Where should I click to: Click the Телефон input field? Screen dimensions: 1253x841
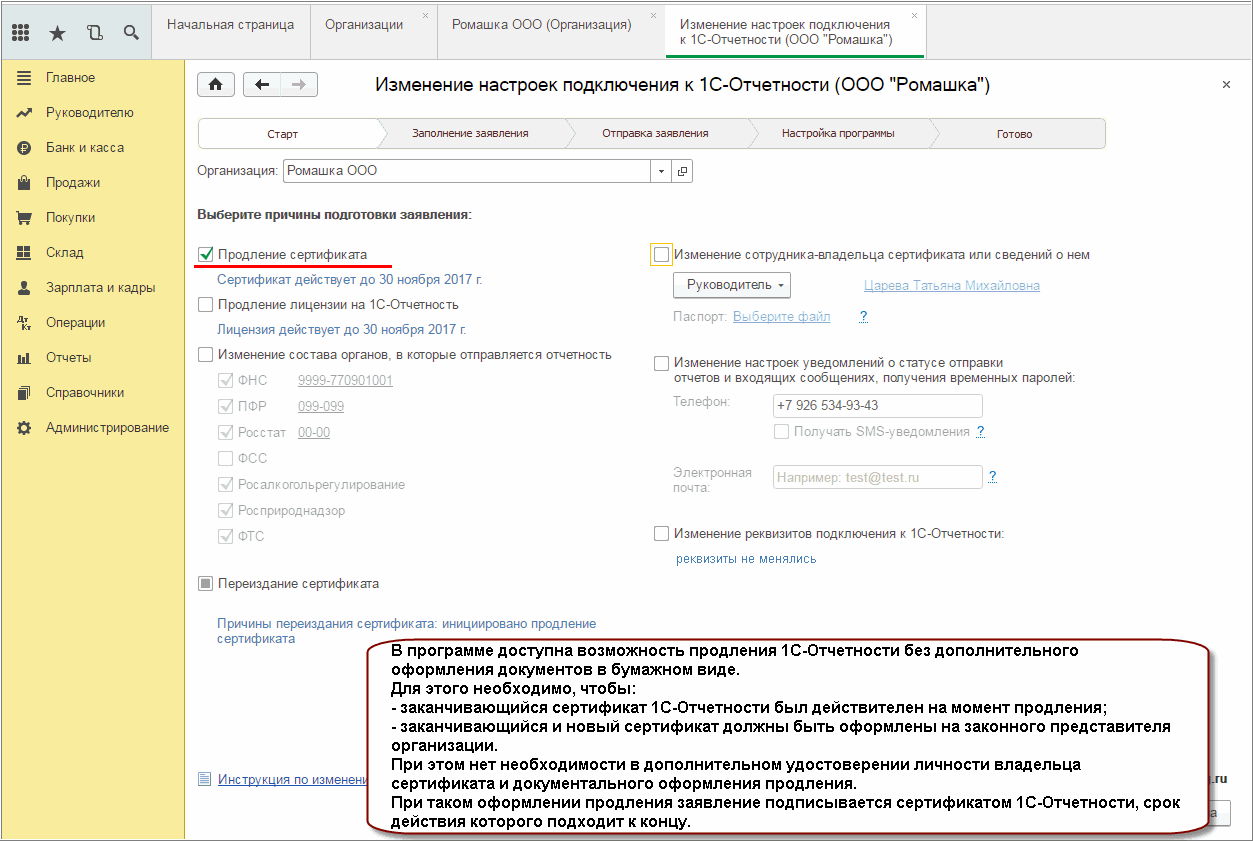pos(878,405)
